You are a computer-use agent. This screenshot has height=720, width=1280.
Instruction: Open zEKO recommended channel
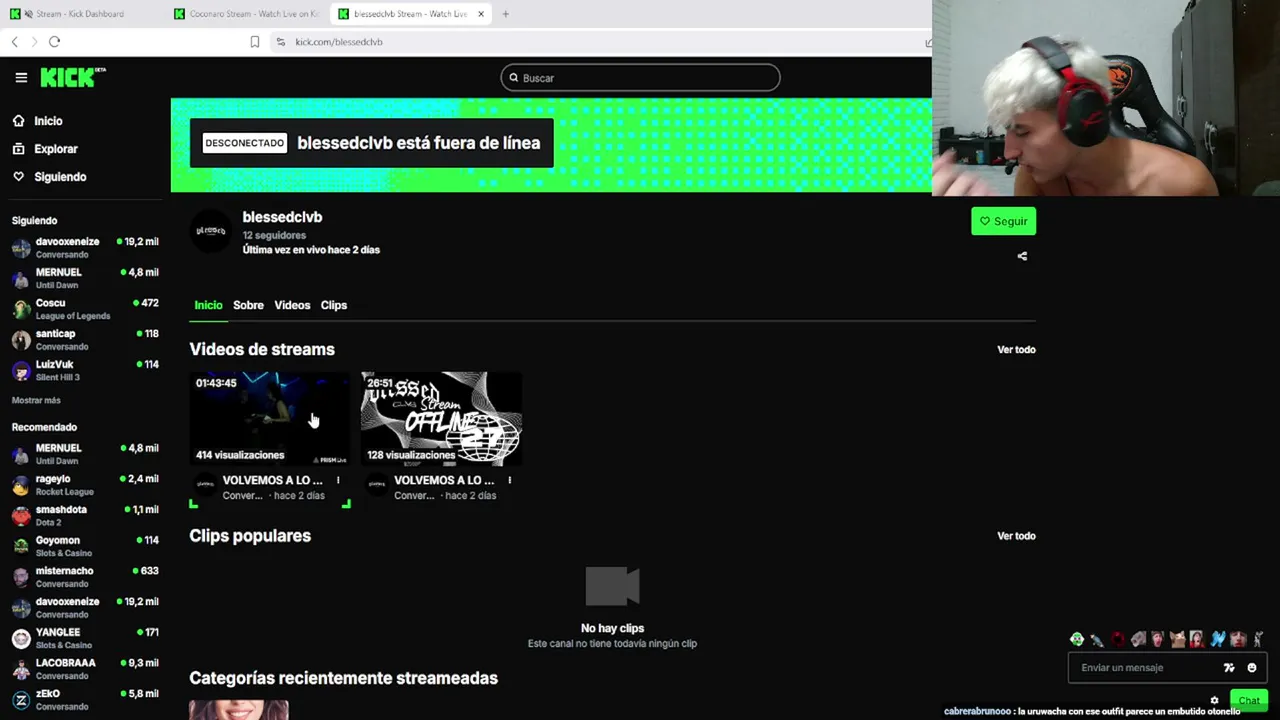[x=85, y=699]
